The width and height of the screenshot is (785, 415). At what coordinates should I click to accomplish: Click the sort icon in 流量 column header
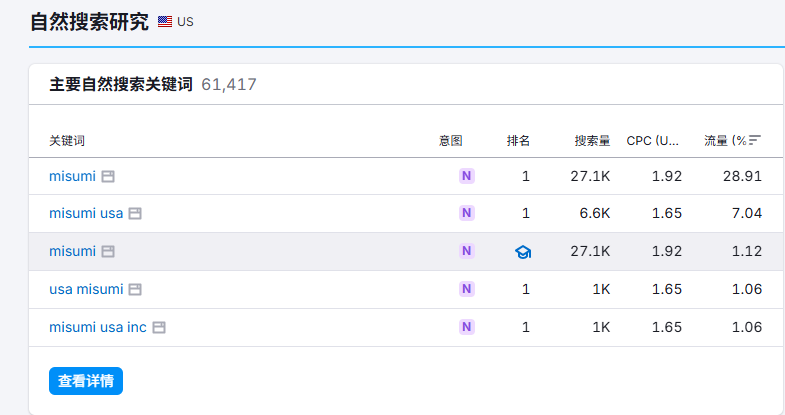pos(755,141)
